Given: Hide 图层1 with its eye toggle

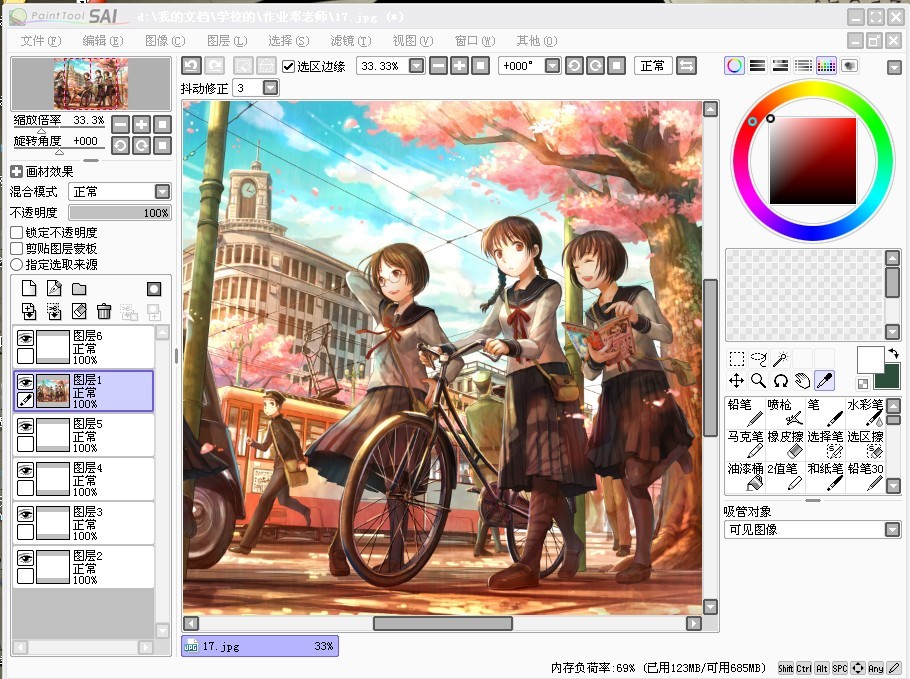Looking at the screenshot, I should 24,381.
